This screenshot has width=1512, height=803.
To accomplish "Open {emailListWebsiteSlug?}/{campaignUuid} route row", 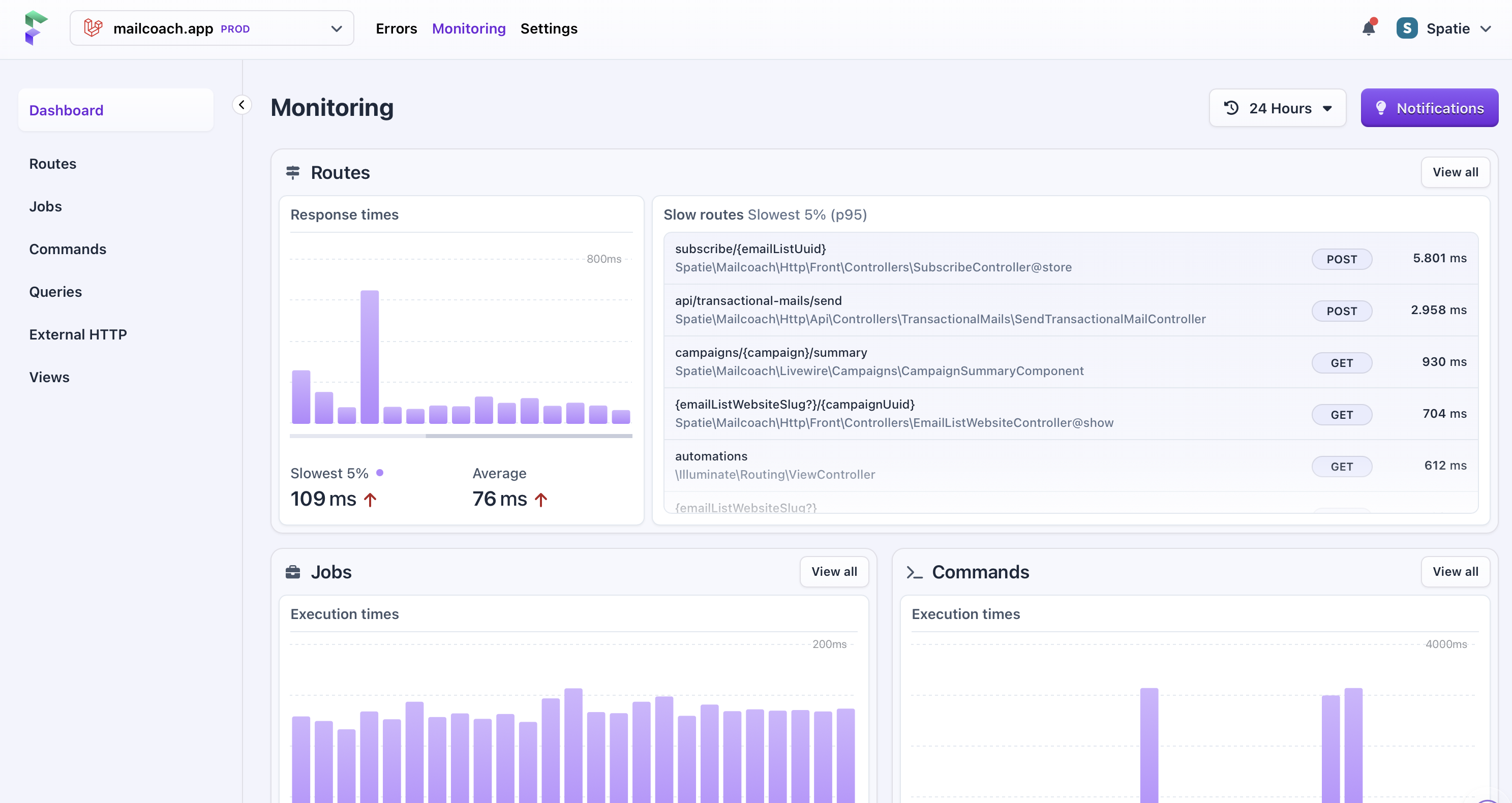I will tap(1071, 414).
